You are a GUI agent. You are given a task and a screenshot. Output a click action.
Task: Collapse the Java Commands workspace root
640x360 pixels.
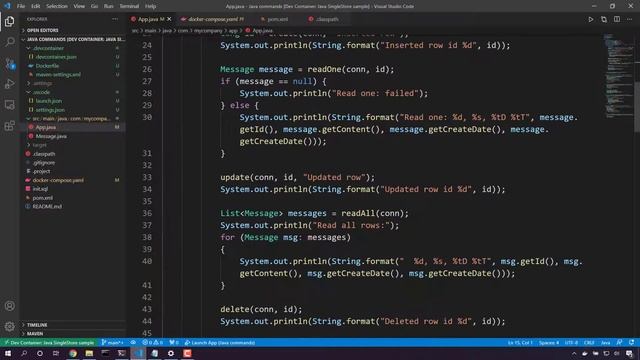pos(73,39)
